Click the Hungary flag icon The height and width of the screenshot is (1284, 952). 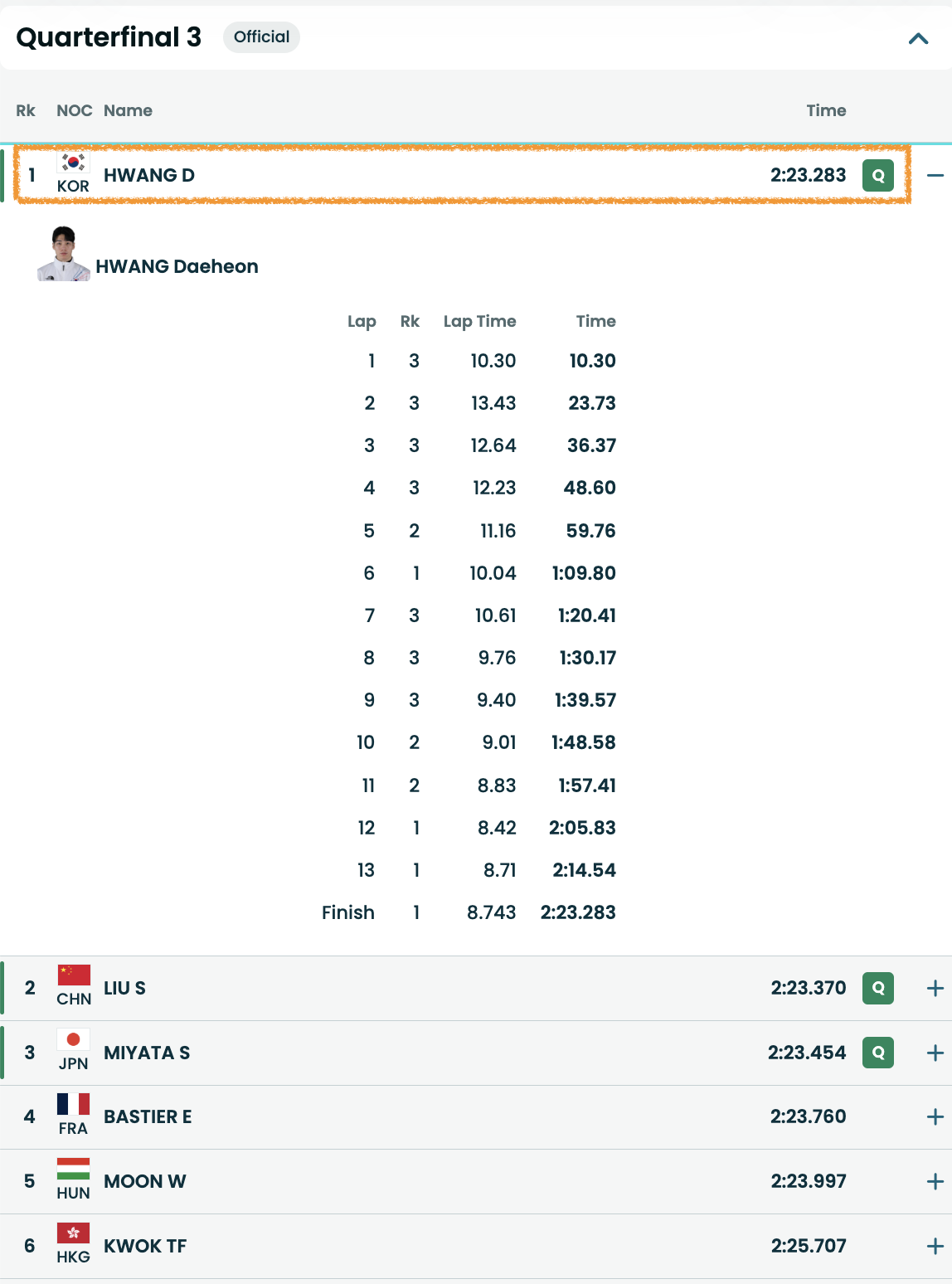[73, 1169]
